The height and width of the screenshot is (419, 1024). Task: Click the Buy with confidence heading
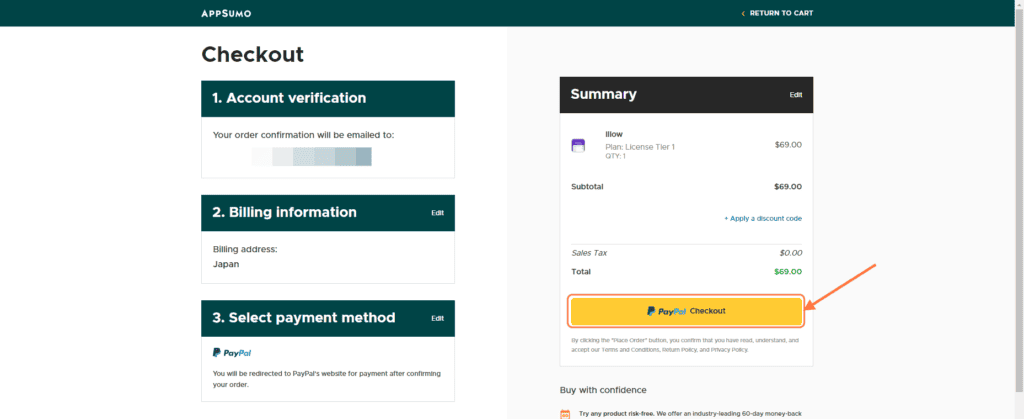pyautogui.click(x=603, y=390)
